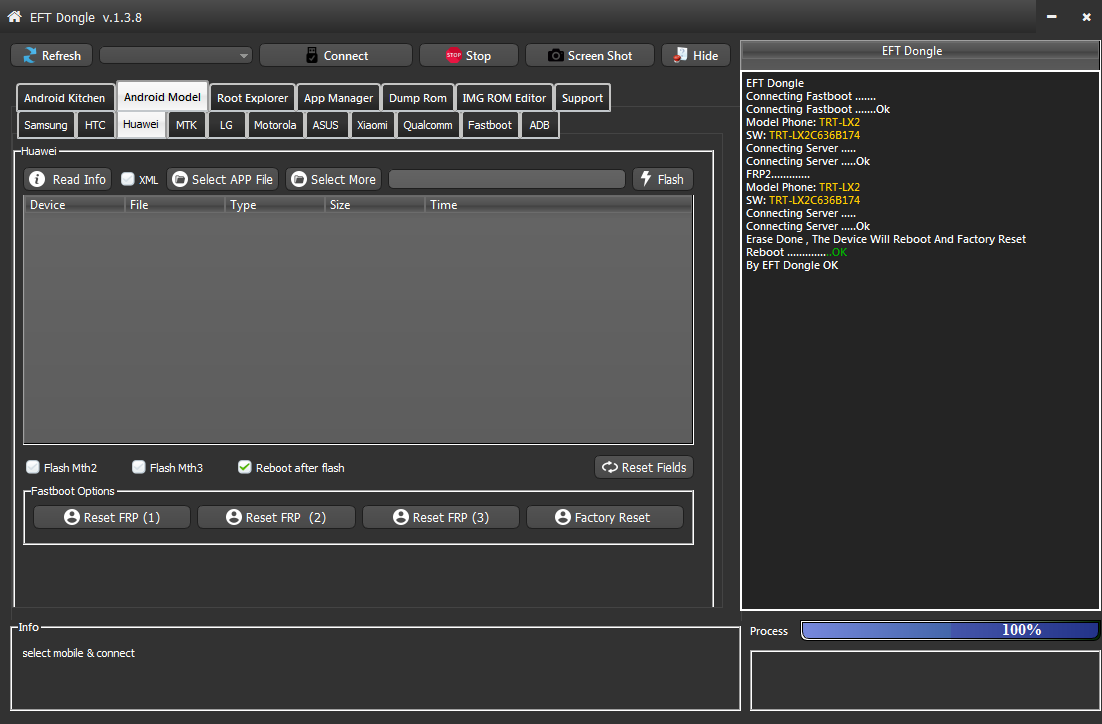The height and width of the screenshot is (724, 1102).
Task: Open the IMG ROM Editor tab
Action: 504,98
